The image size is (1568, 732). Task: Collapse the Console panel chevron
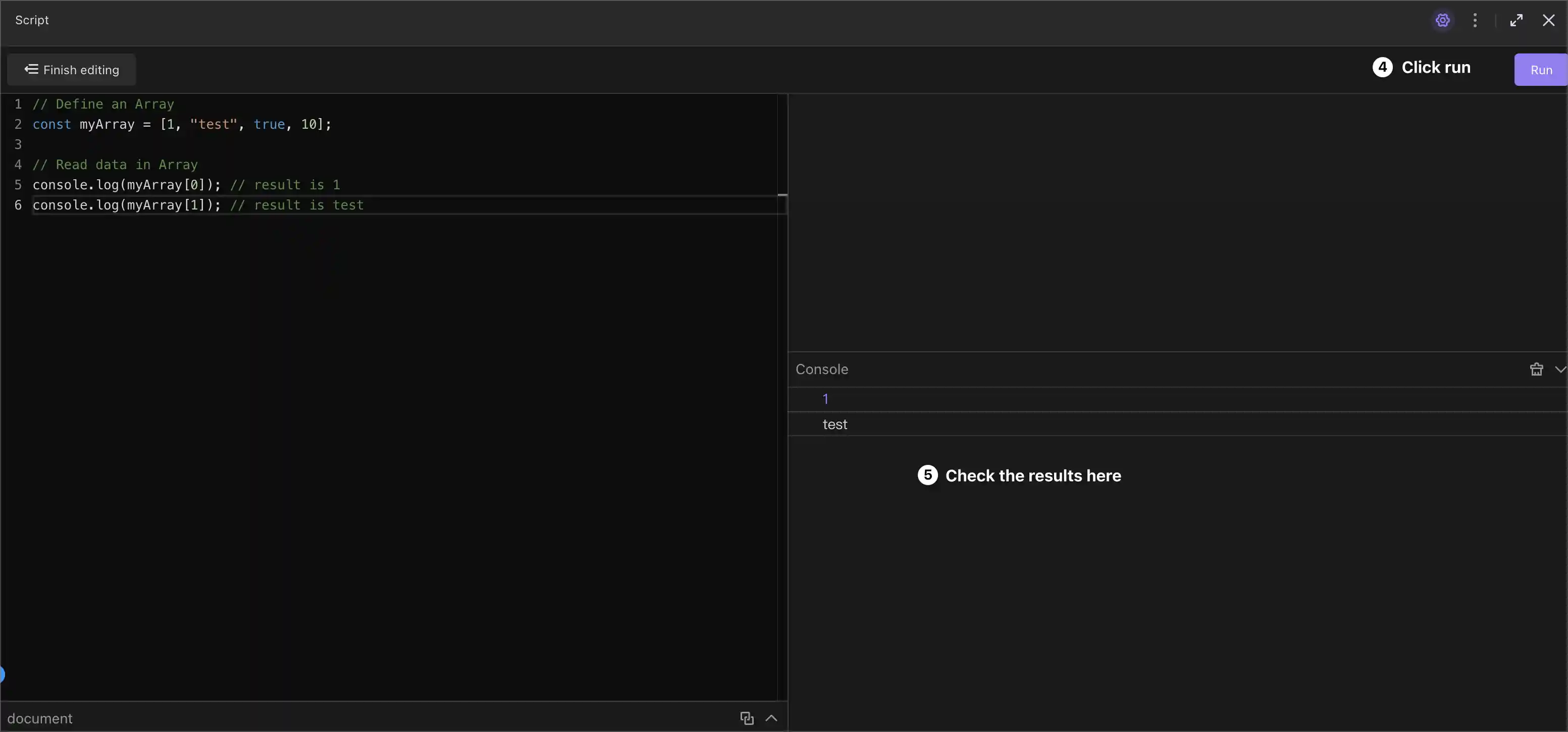point(1560,370)
